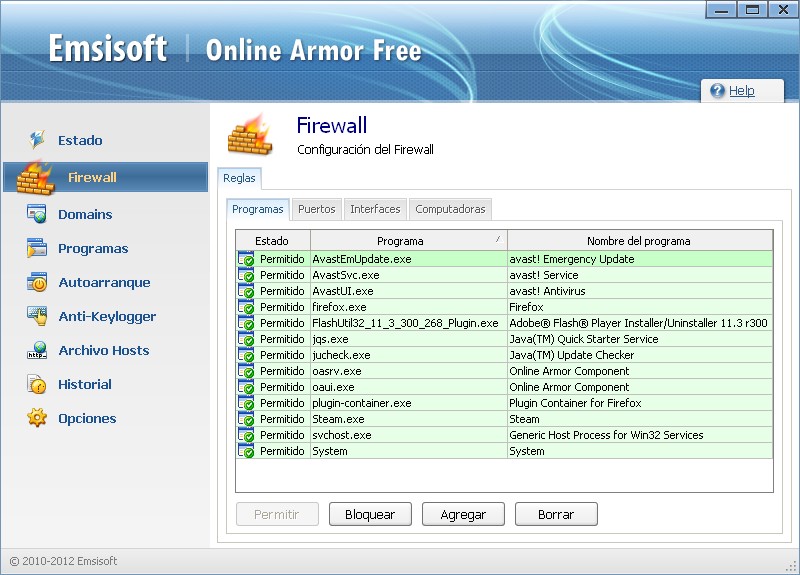Click the Borrar button
Viewport: 800px width, 575px height.
(x=556, y=514)
